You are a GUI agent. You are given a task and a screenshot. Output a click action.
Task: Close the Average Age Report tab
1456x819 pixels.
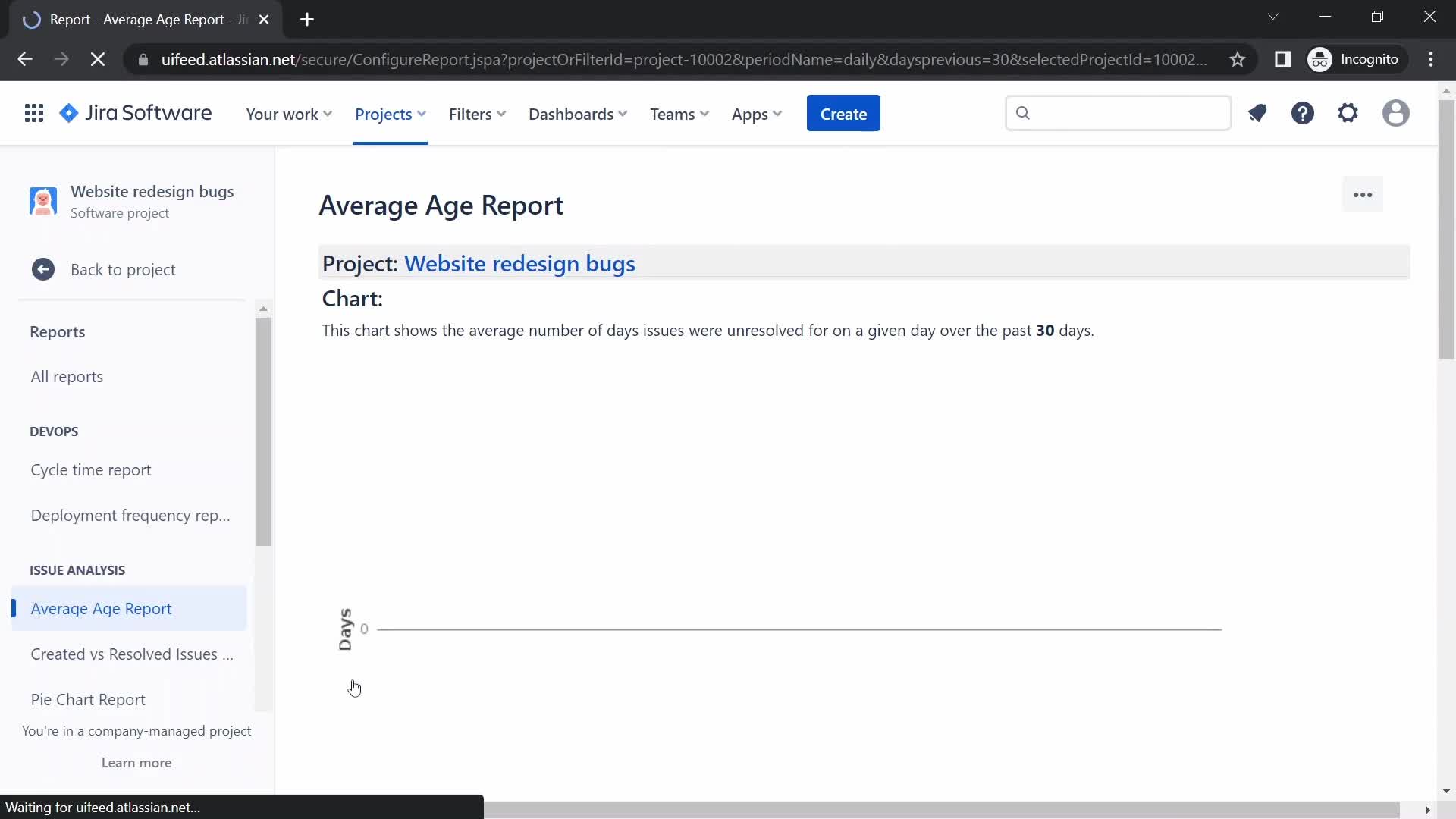264,20
